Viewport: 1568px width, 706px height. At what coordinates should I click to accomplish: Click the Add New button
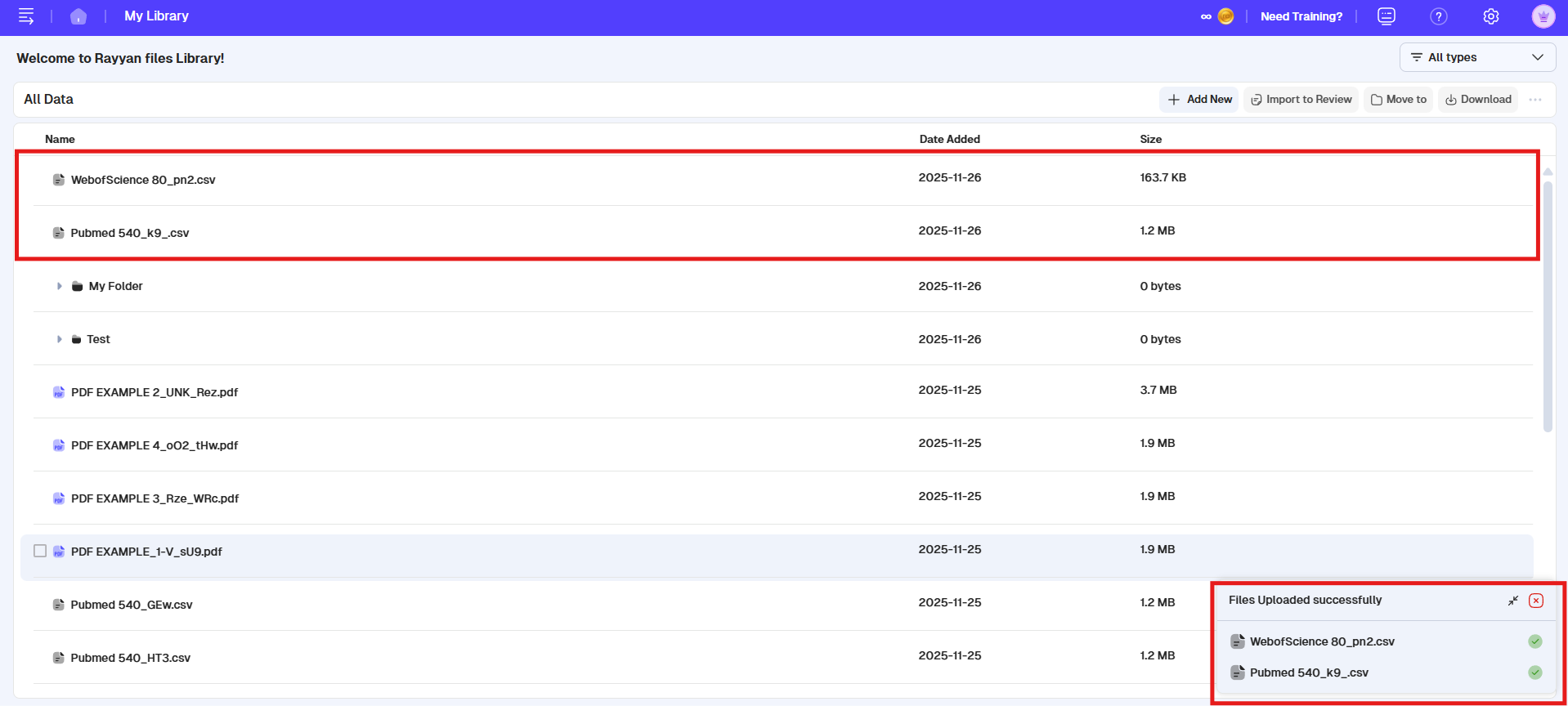[x=1199, y=100]
